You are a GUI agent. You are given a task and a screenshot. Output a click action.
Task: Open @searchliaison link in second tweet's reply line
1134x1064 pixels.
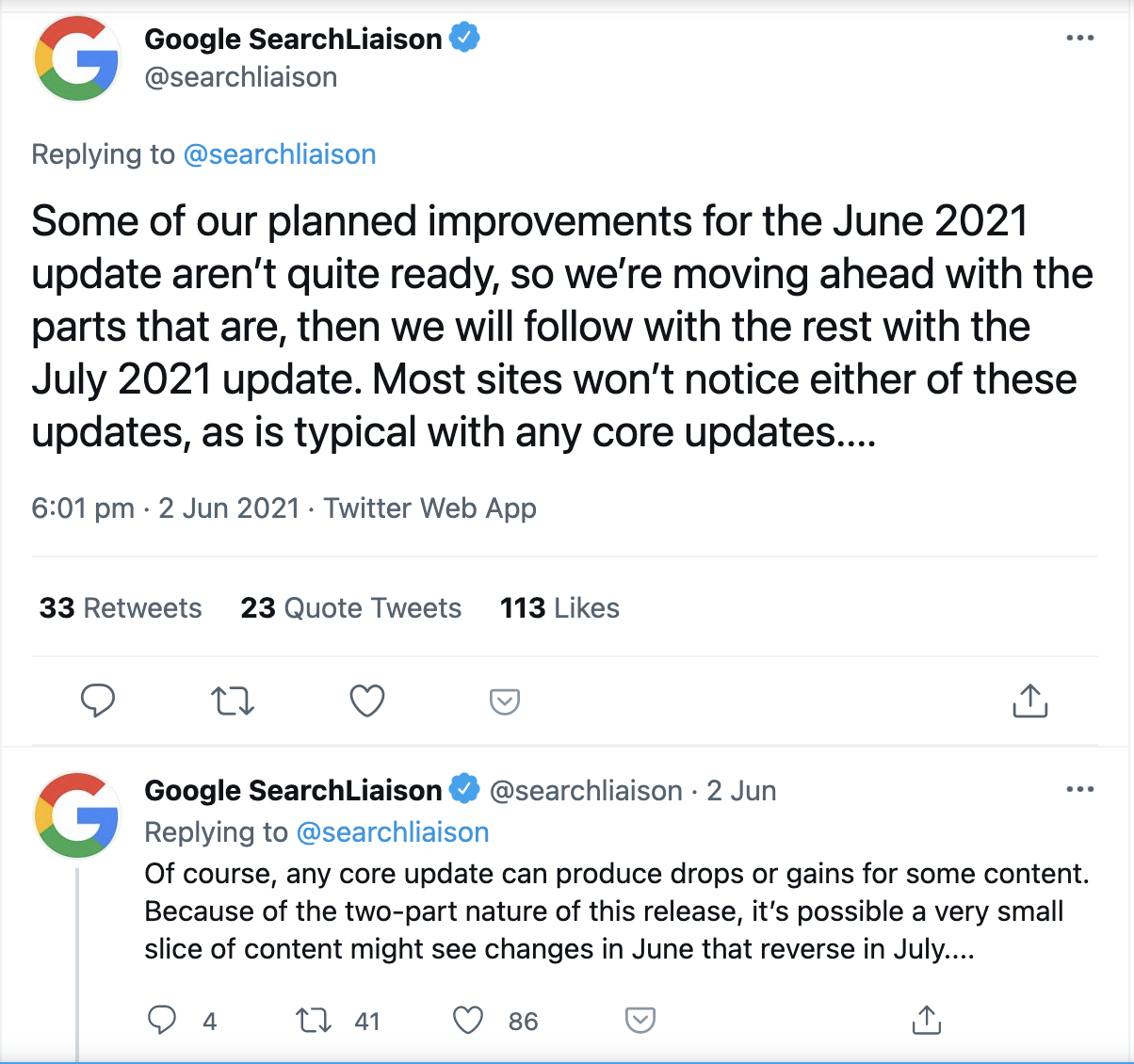coord(393,832)
